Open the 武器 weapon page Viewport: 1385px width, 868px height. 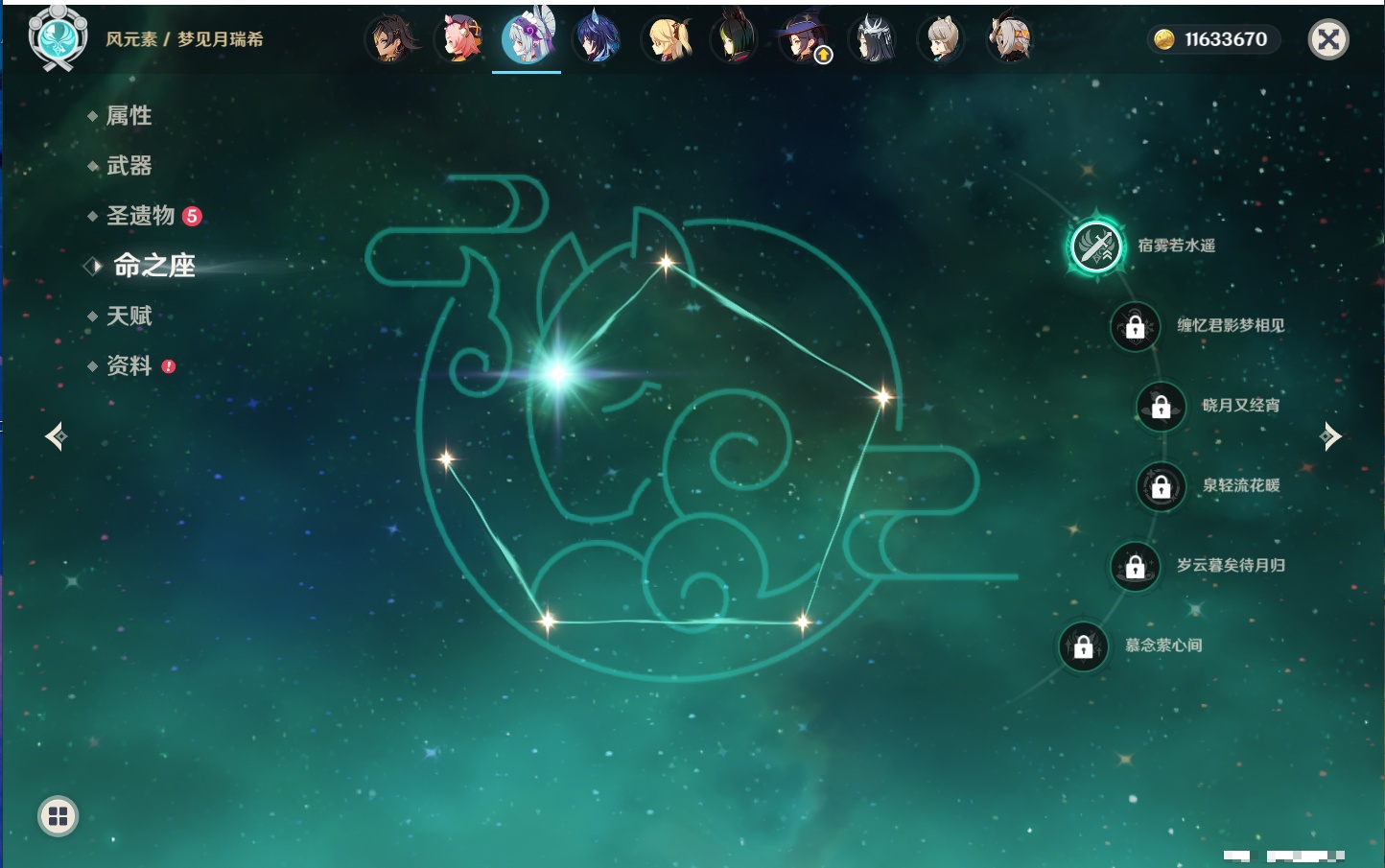click(x=129, y=166)
